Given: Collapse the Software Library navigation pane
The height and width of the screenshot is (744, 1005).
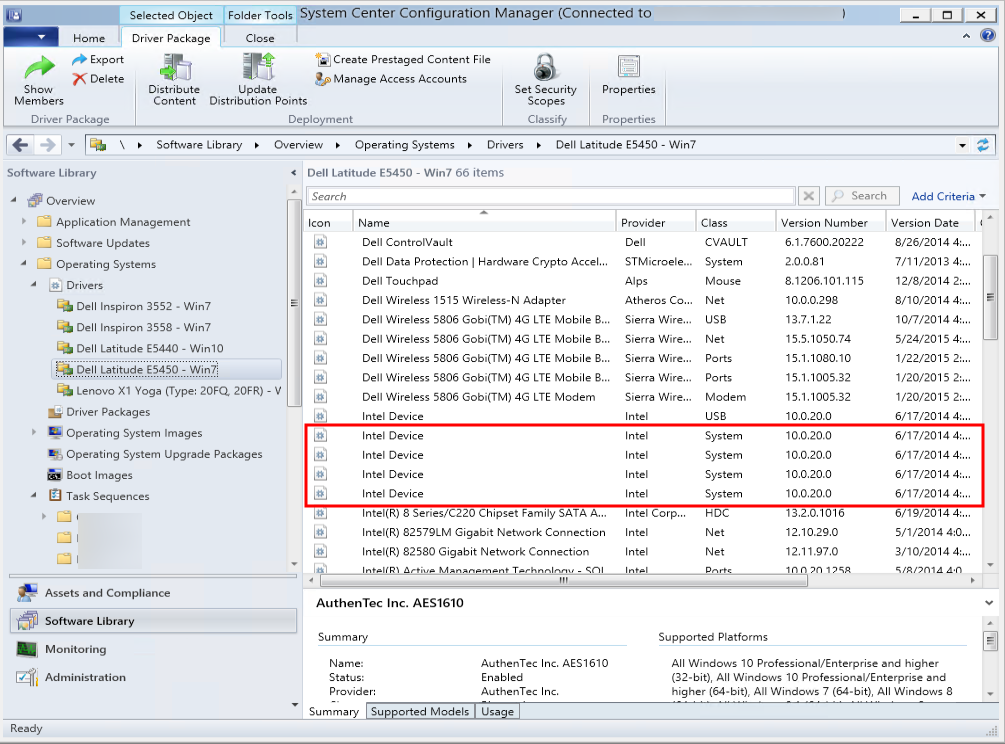Looking at the screenshot, I should coord(293,173).
